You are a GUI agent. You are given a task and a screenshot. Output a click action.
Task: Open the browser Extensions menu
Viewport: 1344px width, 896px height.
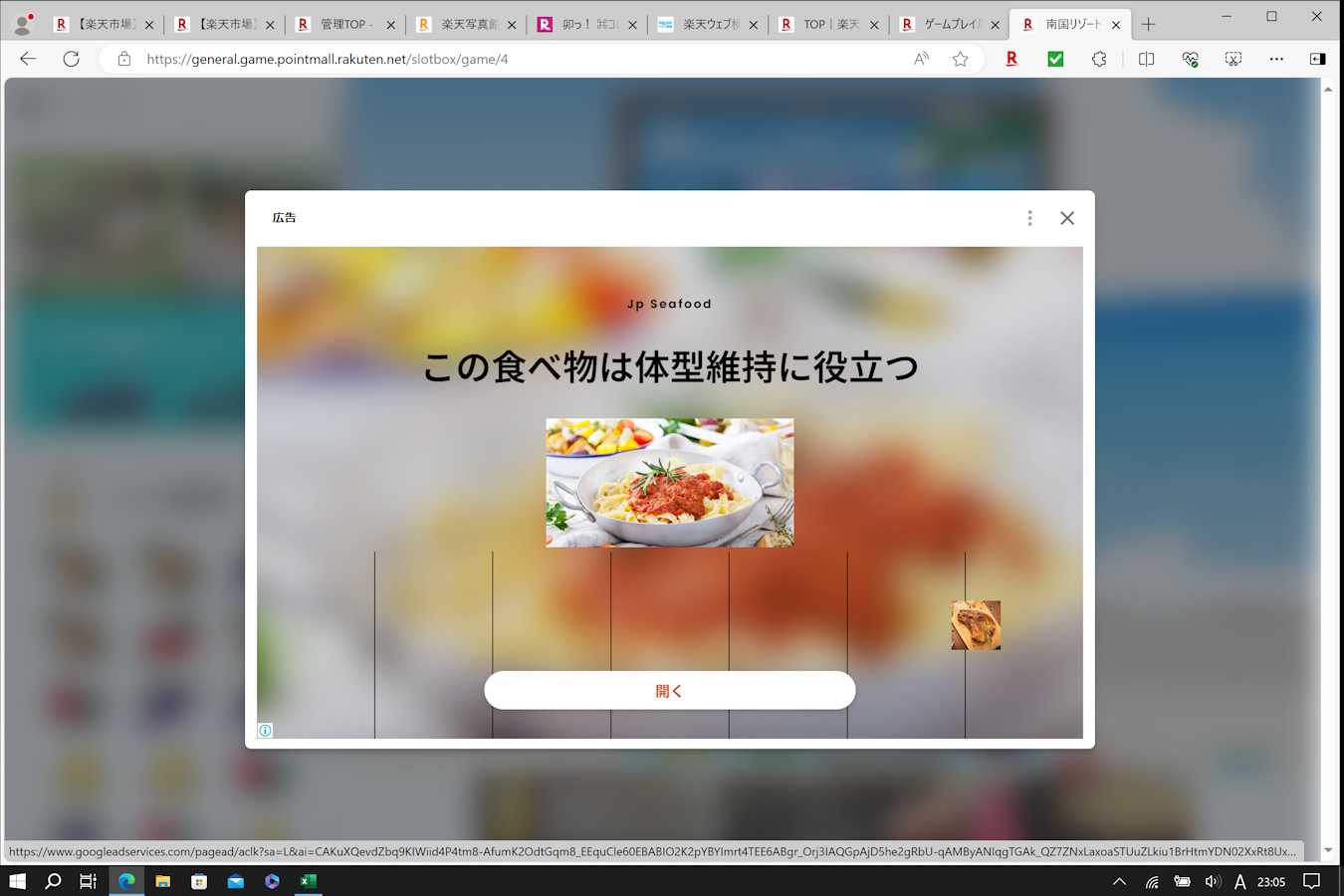pos(1099,59)
